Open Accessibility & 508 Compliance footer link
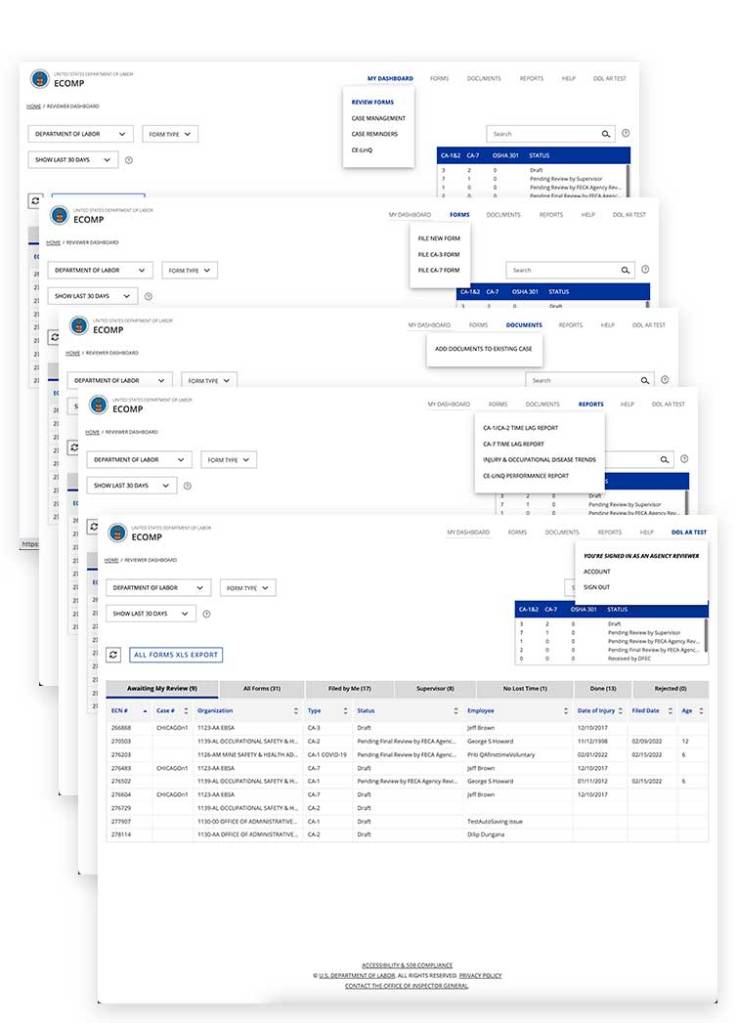 coord(407,965)
